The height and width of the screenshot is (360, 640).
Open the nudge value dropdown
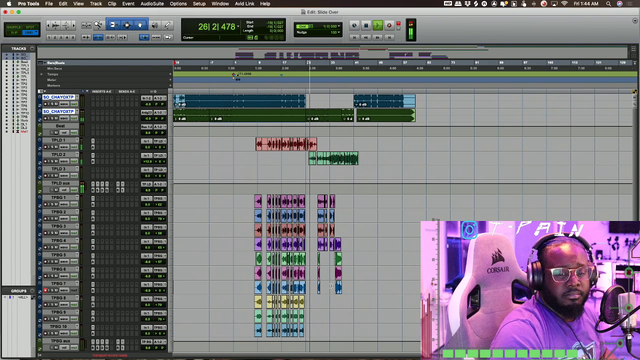click(x=339, y=32)
